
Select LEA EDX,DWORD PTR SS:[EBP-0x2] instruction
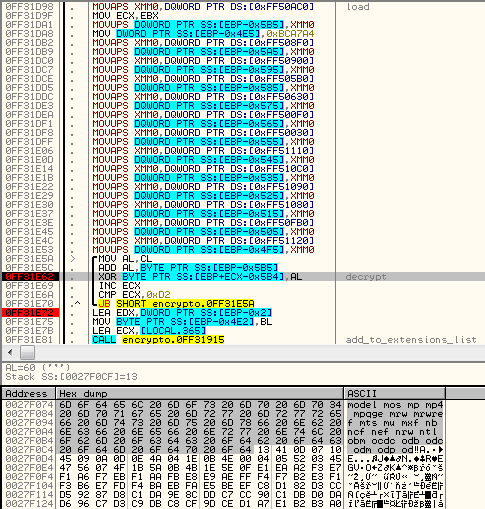pyautogui.click(x=182, y=313)
